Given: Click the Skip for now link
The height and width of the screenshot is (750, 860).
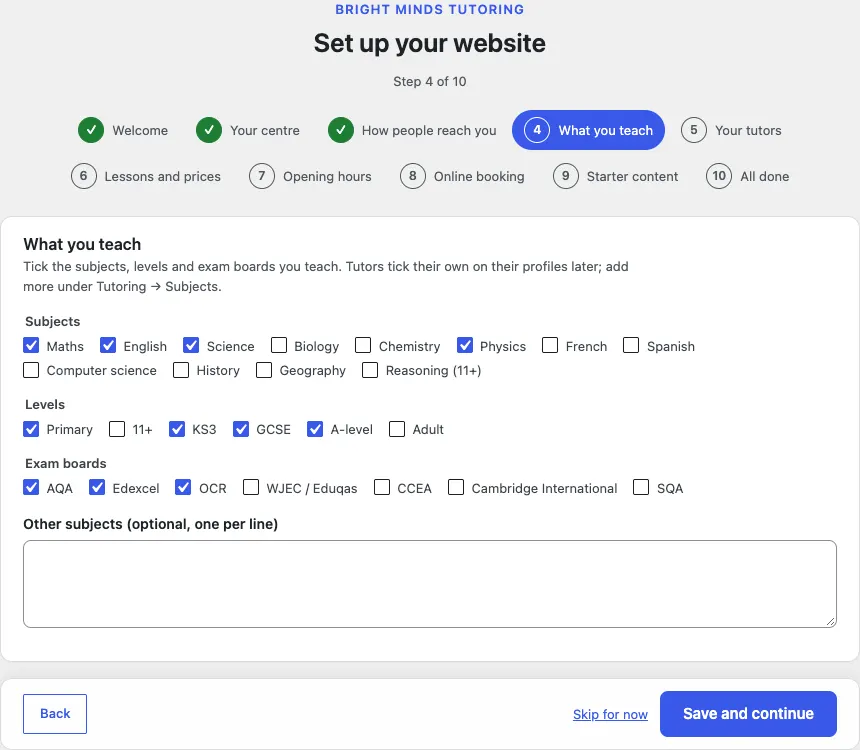Looking at the screenshot, I should [610, 714].
